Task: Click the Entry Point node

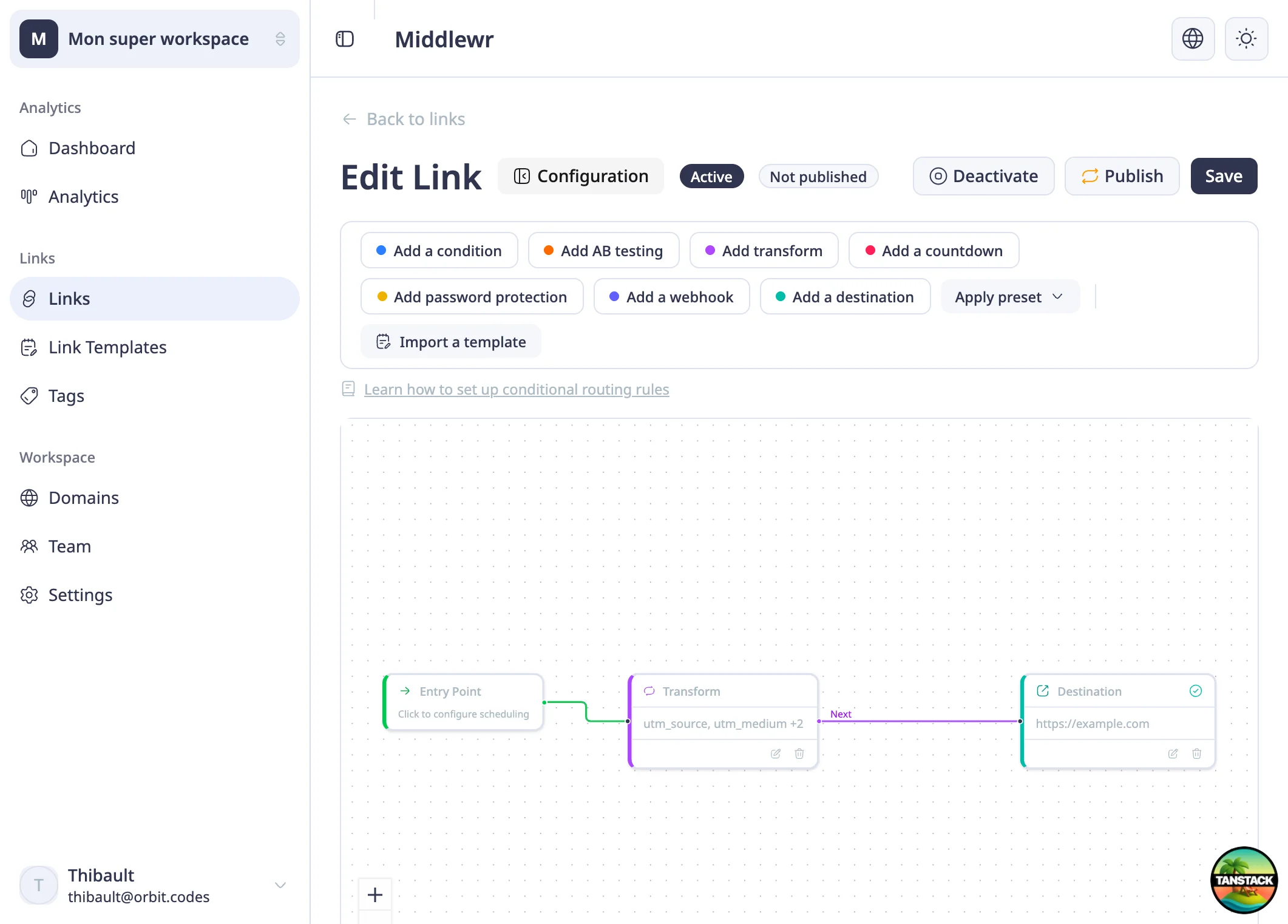Action: coord(463,702)
